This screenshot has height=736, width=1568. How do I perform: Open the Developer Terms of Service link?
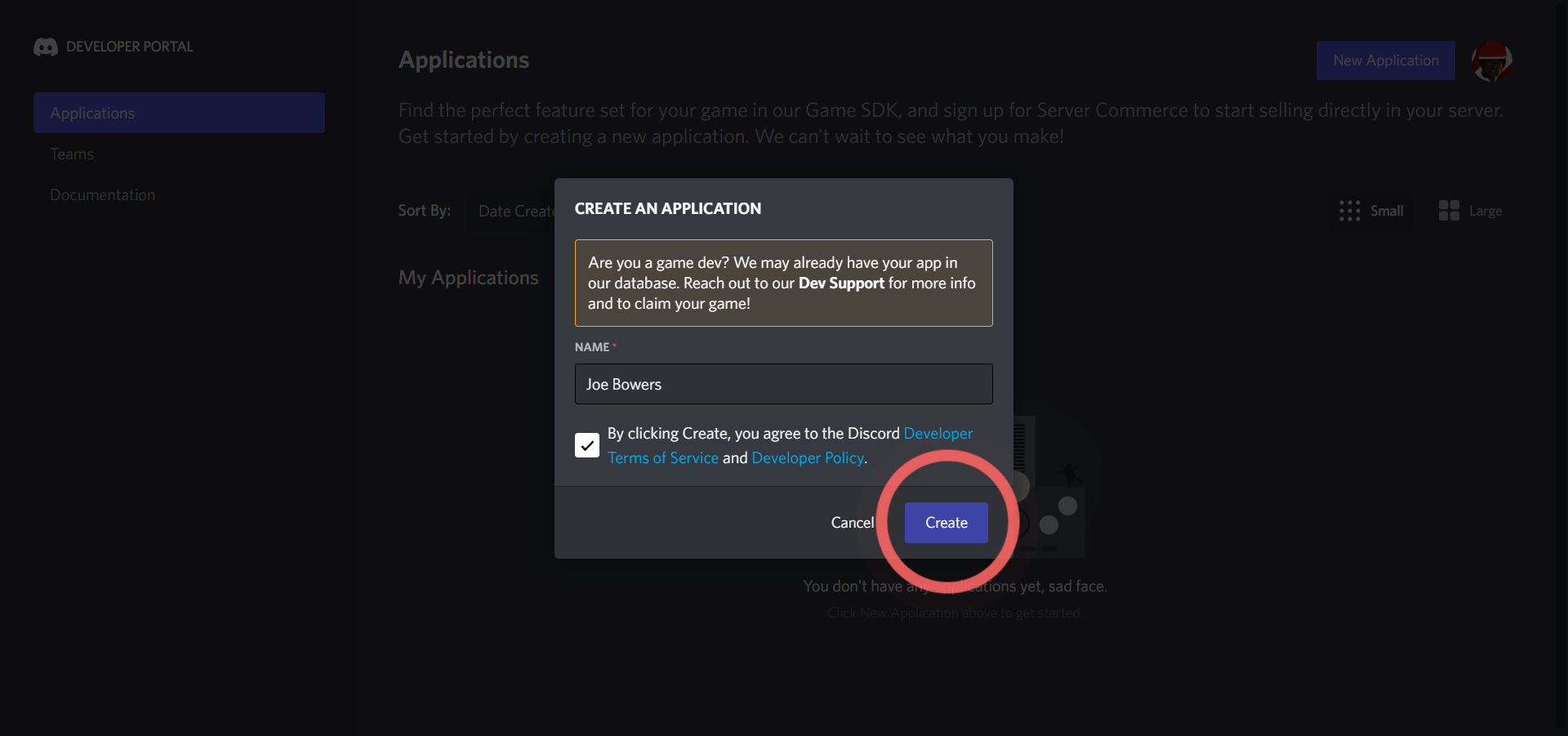(790, 445)
